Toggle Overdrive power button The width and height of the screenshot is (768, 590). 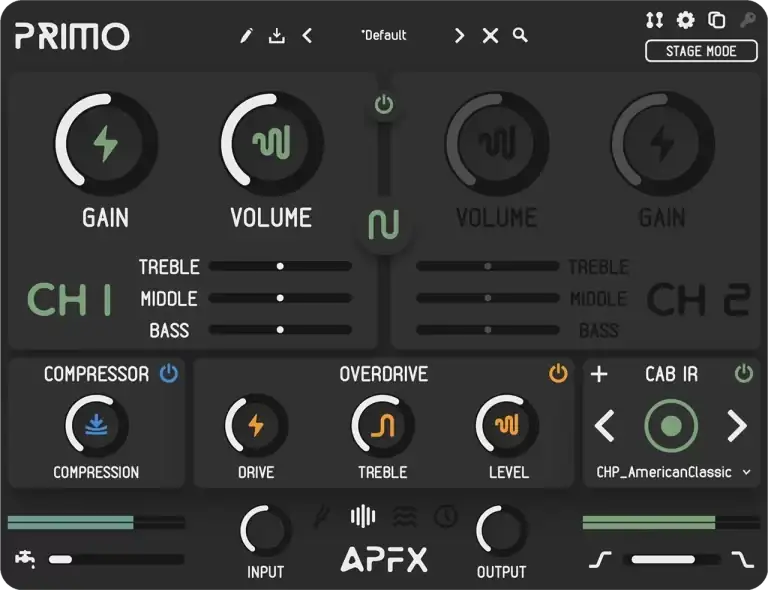pos(558,374)
